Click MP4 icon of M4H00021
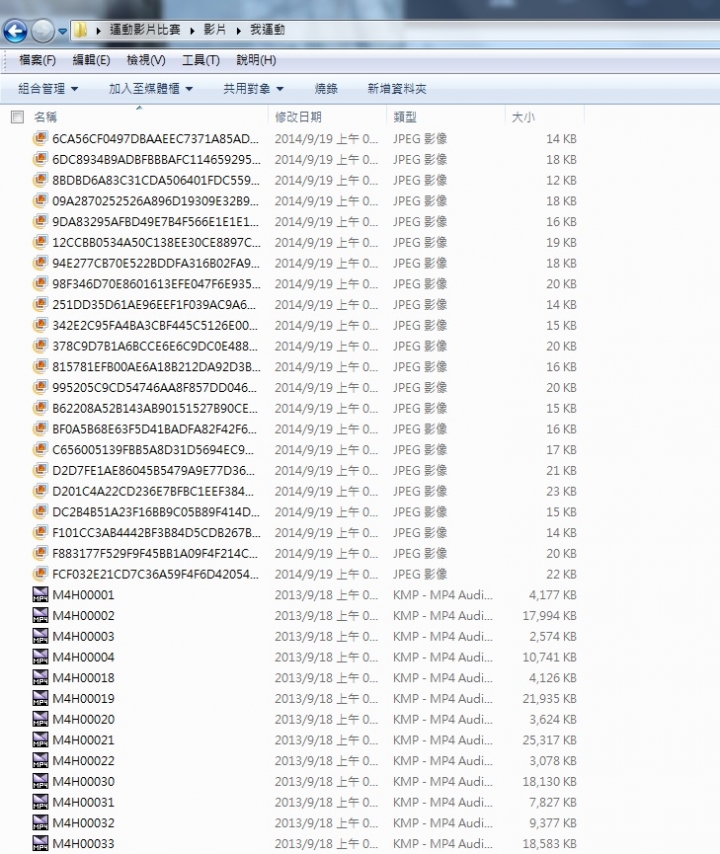 click(40, 740)
